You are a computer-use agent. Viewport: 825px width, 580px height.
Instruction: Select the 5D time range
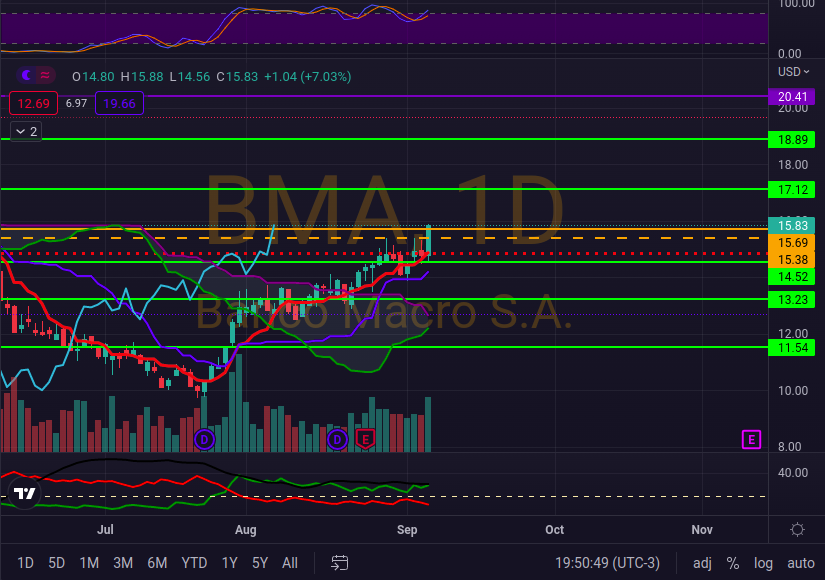[x=56, y=563]
